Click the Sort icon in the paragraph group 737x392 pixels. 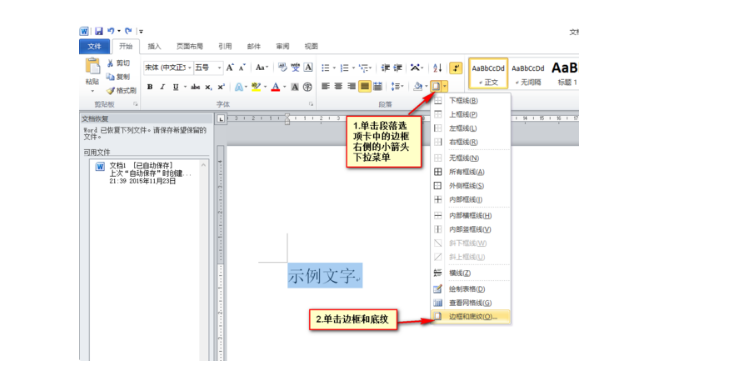pos(438,68)
